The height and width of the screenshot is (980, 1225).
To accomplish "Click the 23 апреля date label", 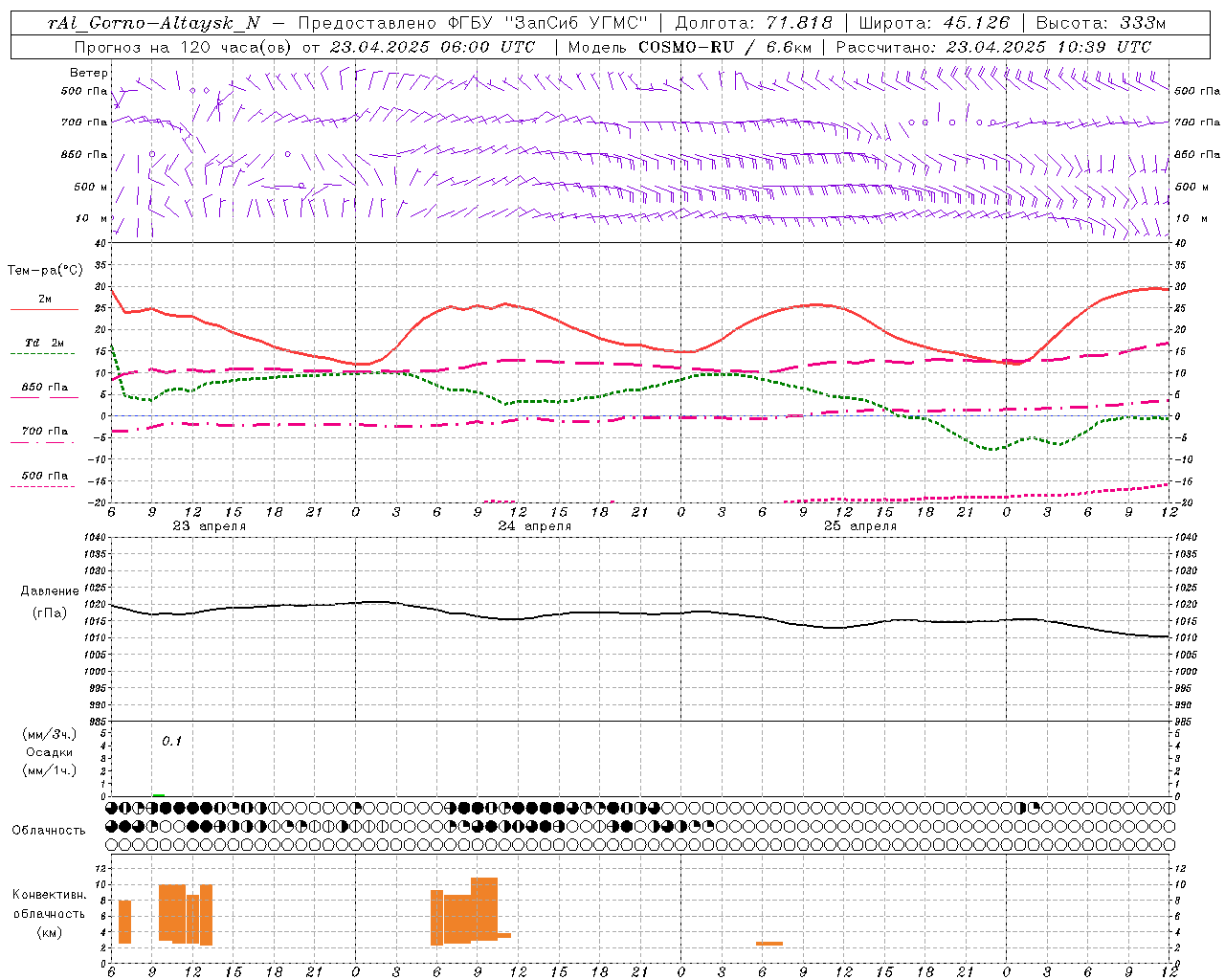I will click(209, 526).
